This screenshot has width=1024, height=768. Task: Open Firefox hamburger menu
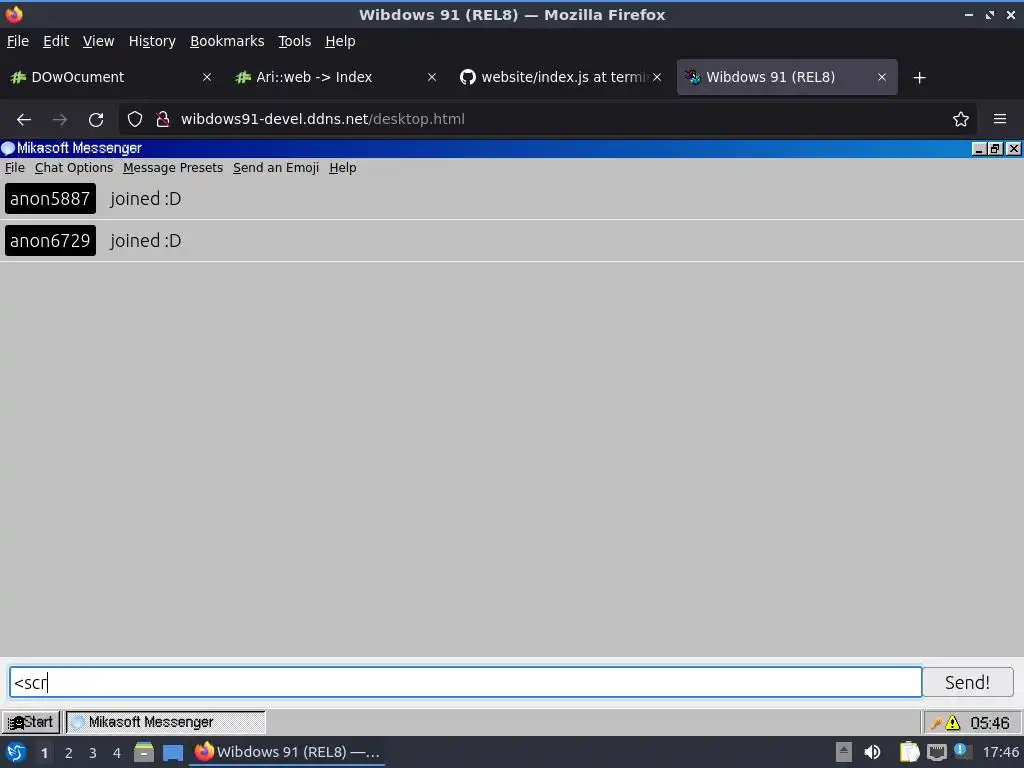click(999, 120)
